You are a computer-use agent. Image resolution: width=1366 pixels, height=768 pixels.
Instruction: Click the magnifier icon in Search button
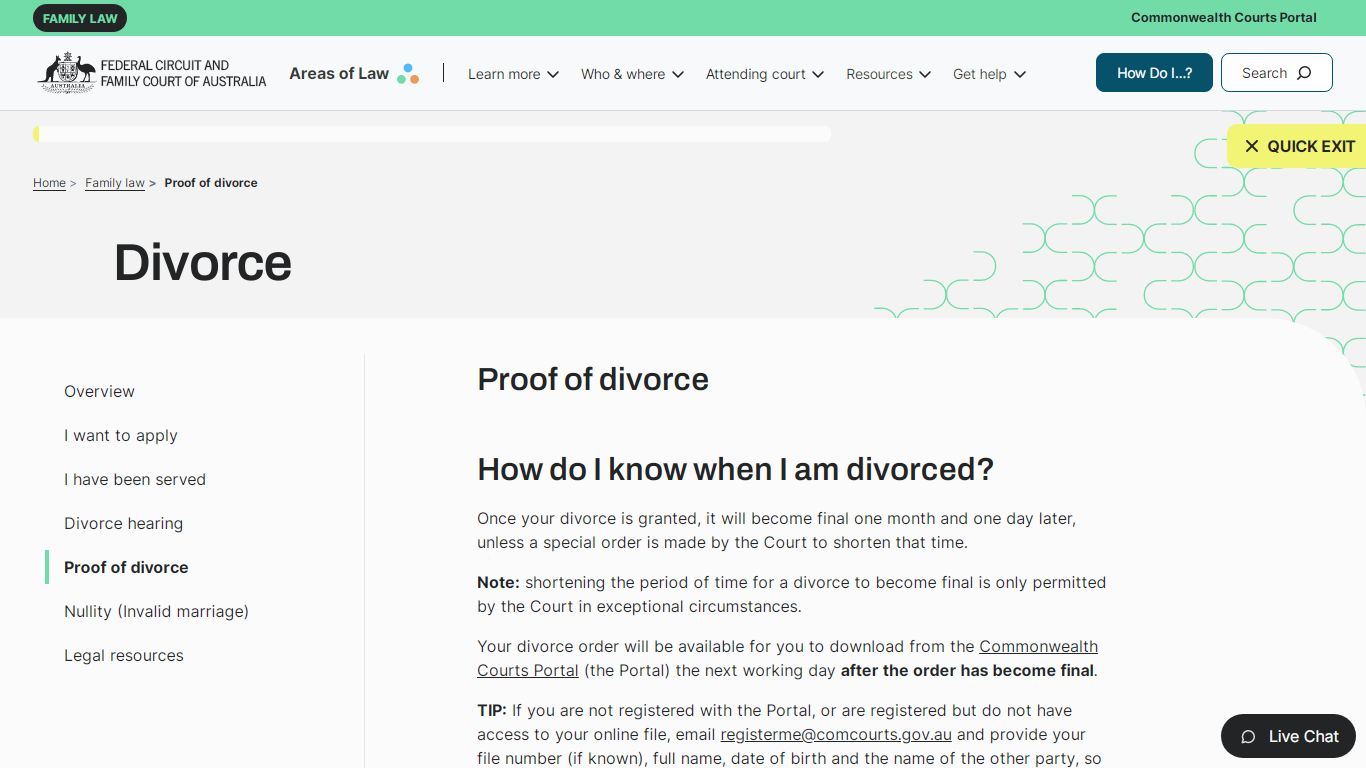(x=1304, y=73)
